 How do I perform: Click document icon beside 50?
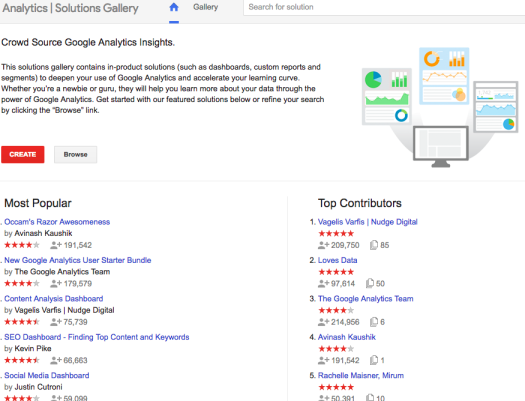tap(370, 284)
